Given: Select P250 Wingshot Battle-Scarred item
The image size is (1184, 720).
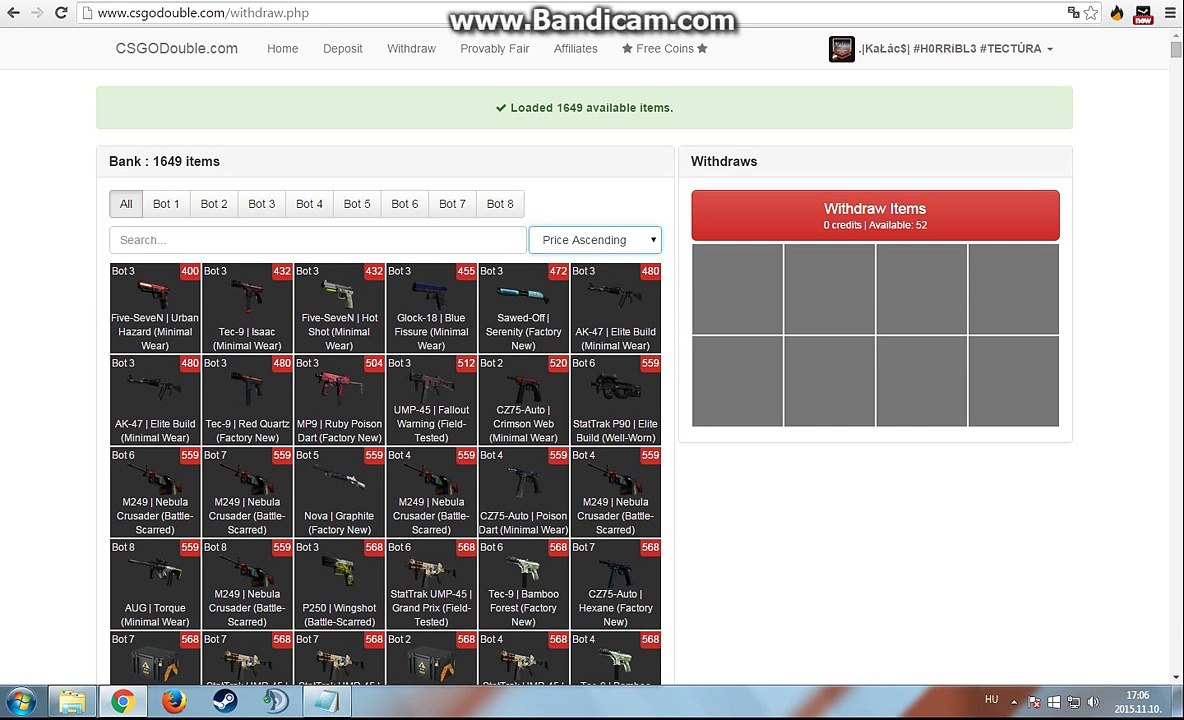Looking at the screenshot, I should click(339, 584).
